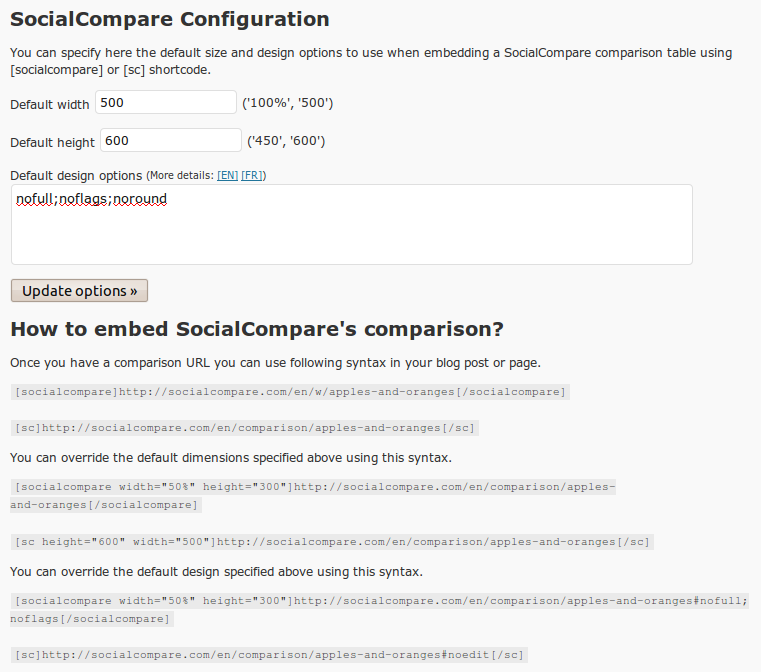Focus the Default height input field

(x=170, y=140)
